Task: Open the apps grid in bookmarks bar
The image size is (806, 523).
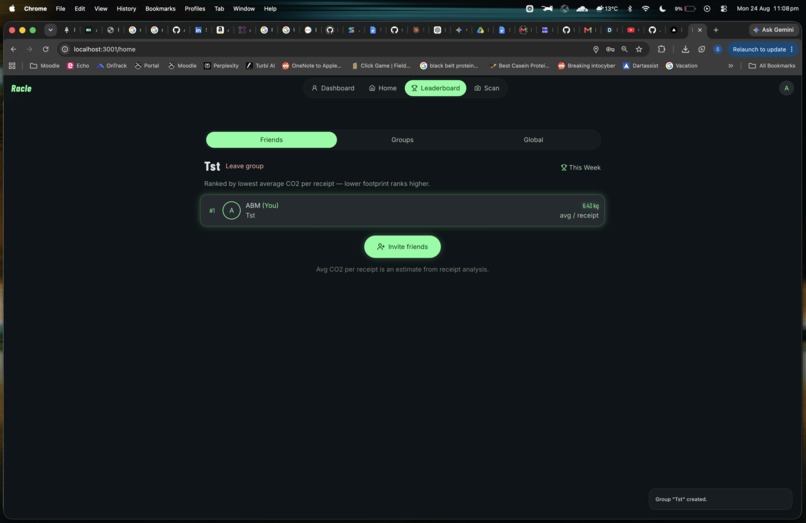Action: pyautogui.click(x=12, y=66)
